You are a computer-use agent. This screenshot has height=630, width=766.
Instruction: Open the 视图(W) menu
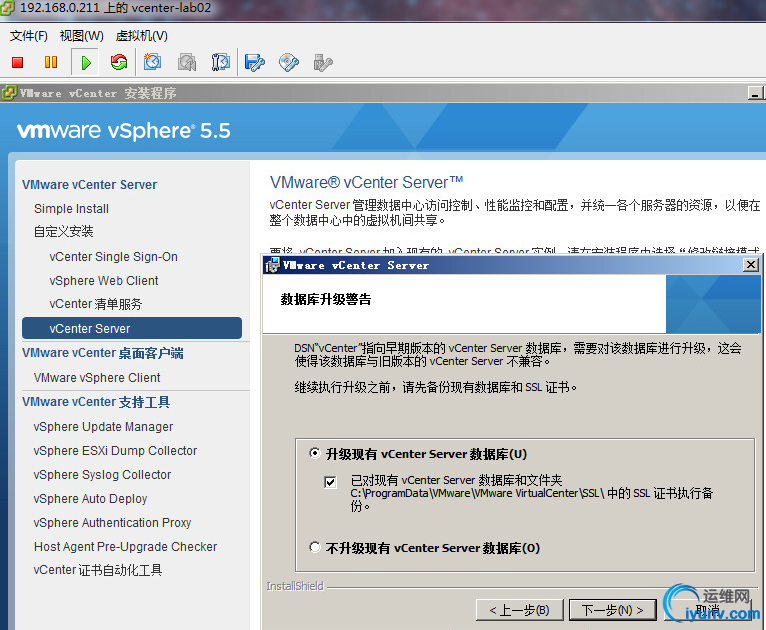(82, 36)
